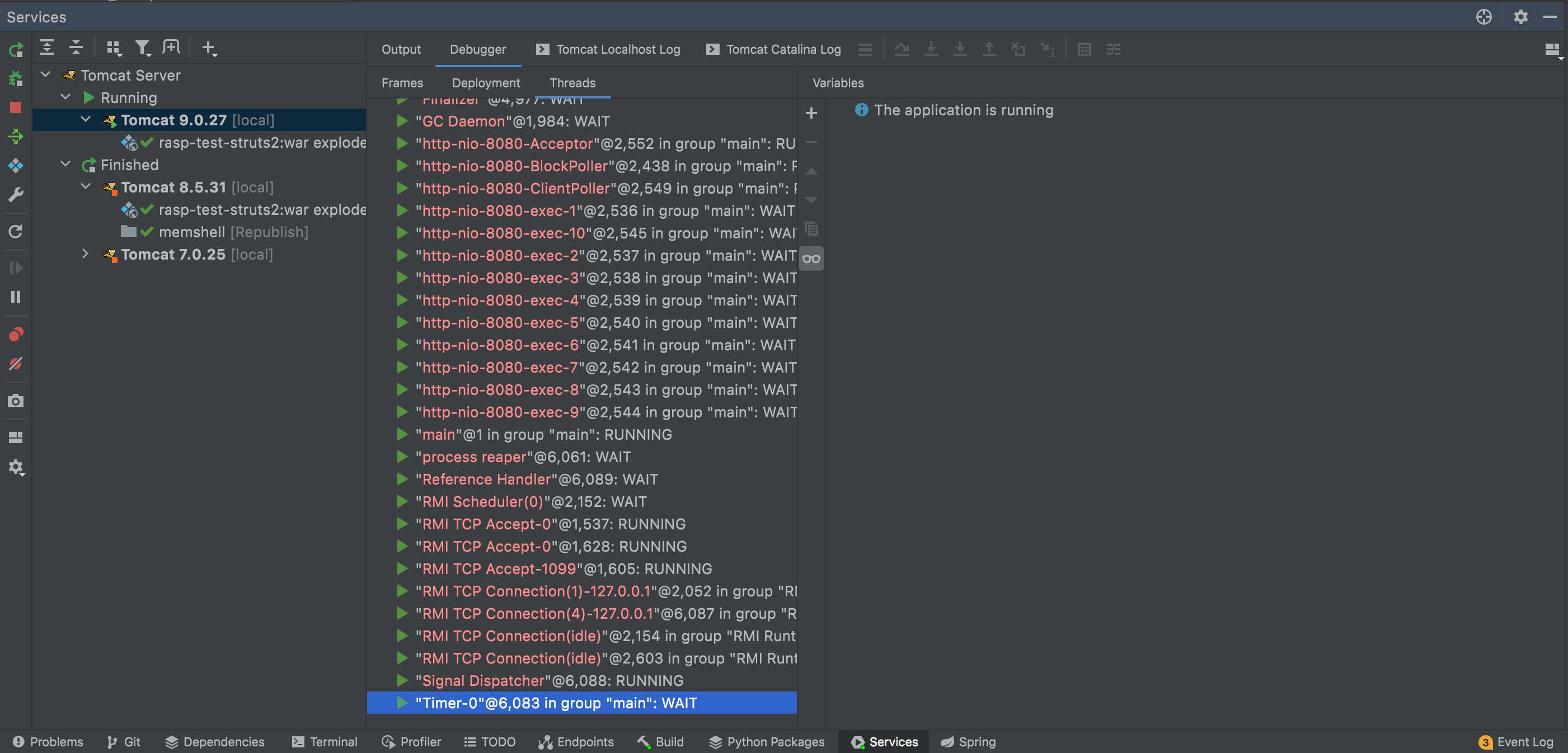Screen dimensions: 1568x753
Task: Select the "Signal Dispatcher" thread row
Action: point(581,681)
